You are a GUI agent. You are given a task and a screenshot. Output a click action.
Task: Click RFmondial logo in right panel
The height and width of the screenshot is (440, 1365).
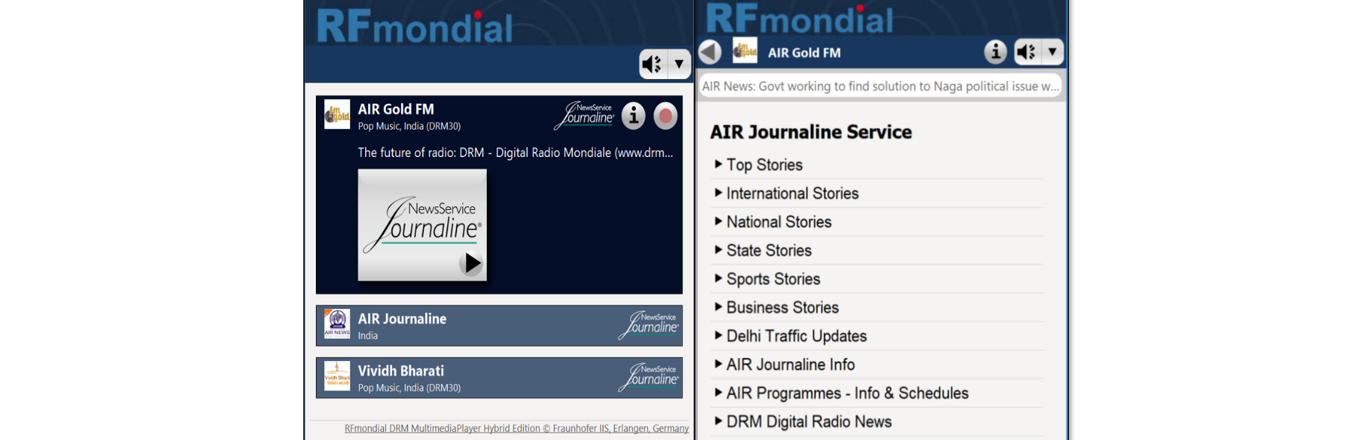point(798,18)
